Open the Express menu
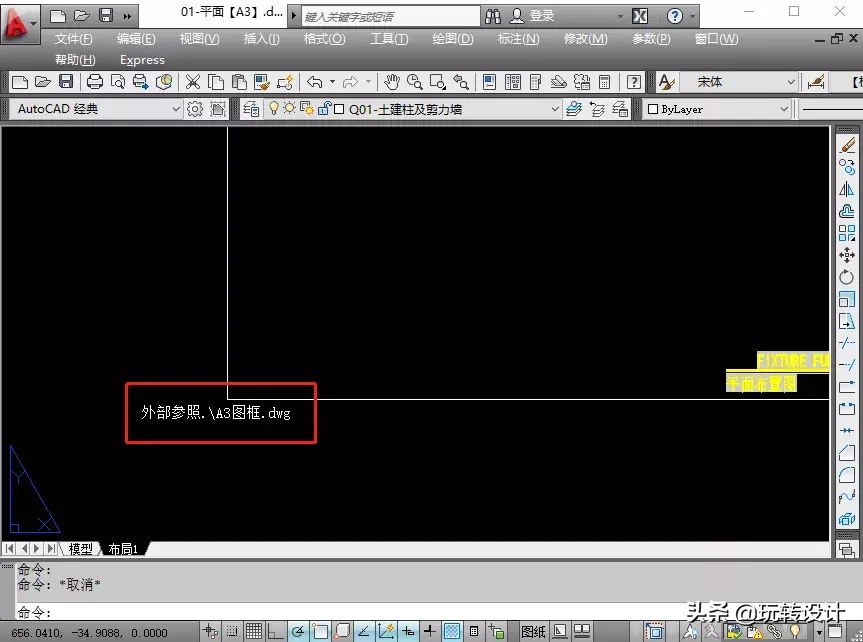The width and height of the screenshot is (863, 642). tap(142, 59)
